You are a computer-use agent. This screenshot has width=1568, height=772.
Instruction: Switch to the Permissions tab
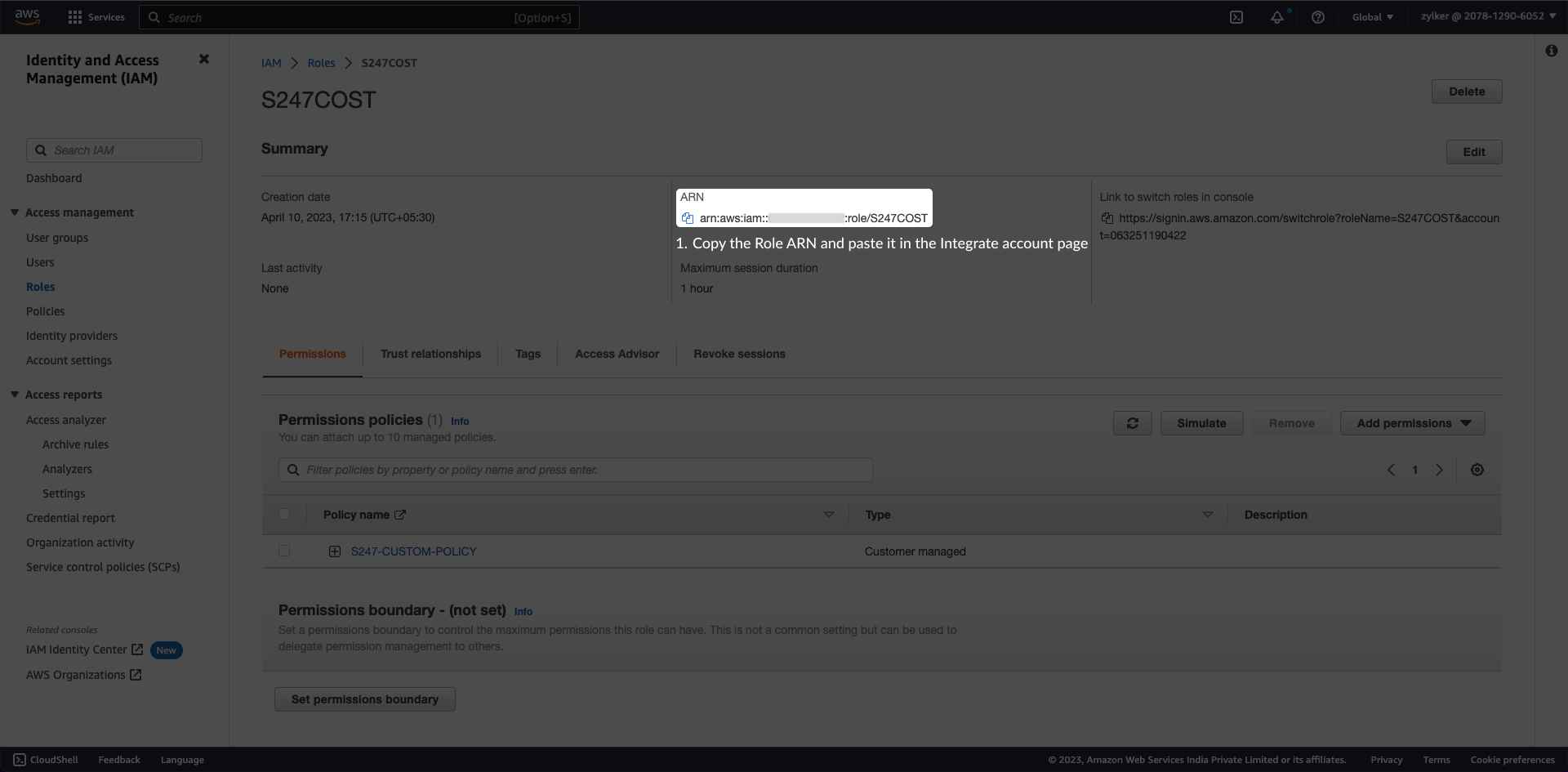coord(313,354)
